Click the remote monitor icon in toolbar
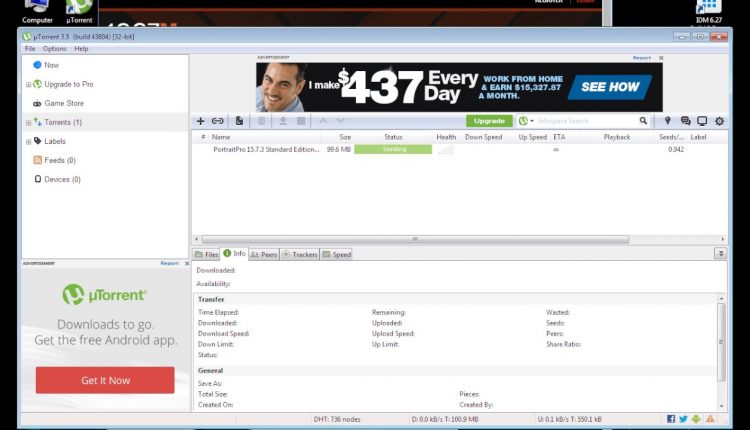Screen dimensions: 750x430 pos(702,121)
